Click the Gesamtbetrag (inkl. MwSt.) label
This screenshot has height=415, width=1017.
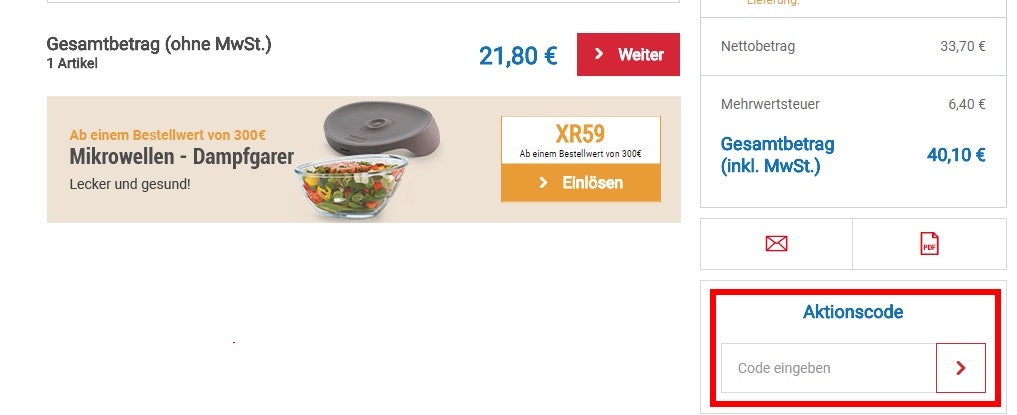(778, 155)
